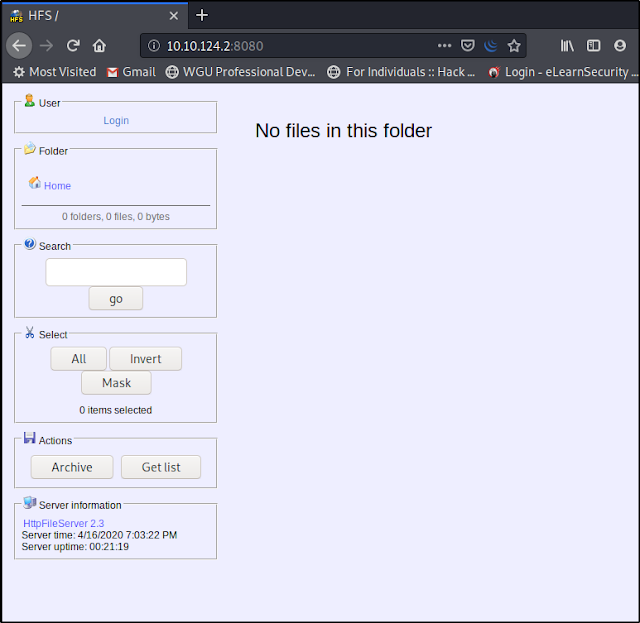The width and height of the screenshot is (640, 623).
Task: Click the '0 items selected' text
Action: (x=116, y=410)
